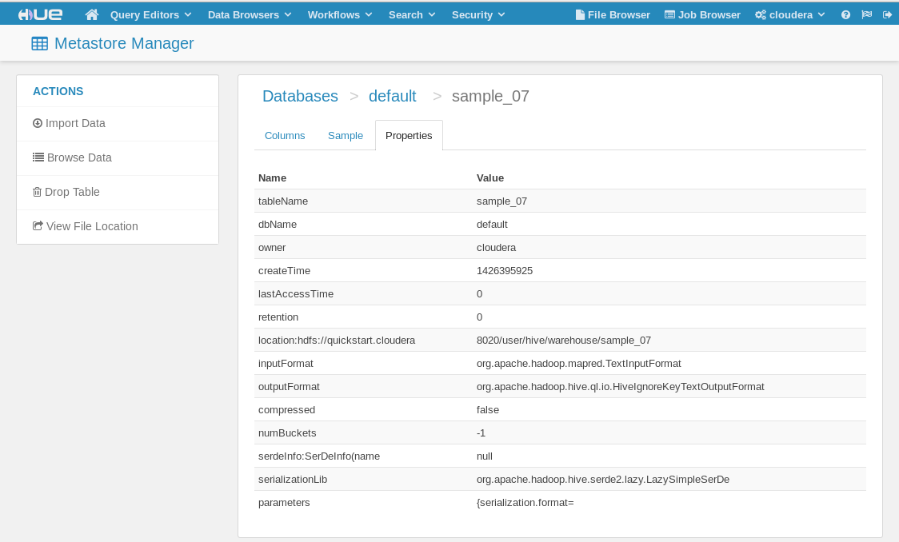Open Workflows dropdown
The height and width of the screenshot is (542, 899).
(x=340, y=15)
